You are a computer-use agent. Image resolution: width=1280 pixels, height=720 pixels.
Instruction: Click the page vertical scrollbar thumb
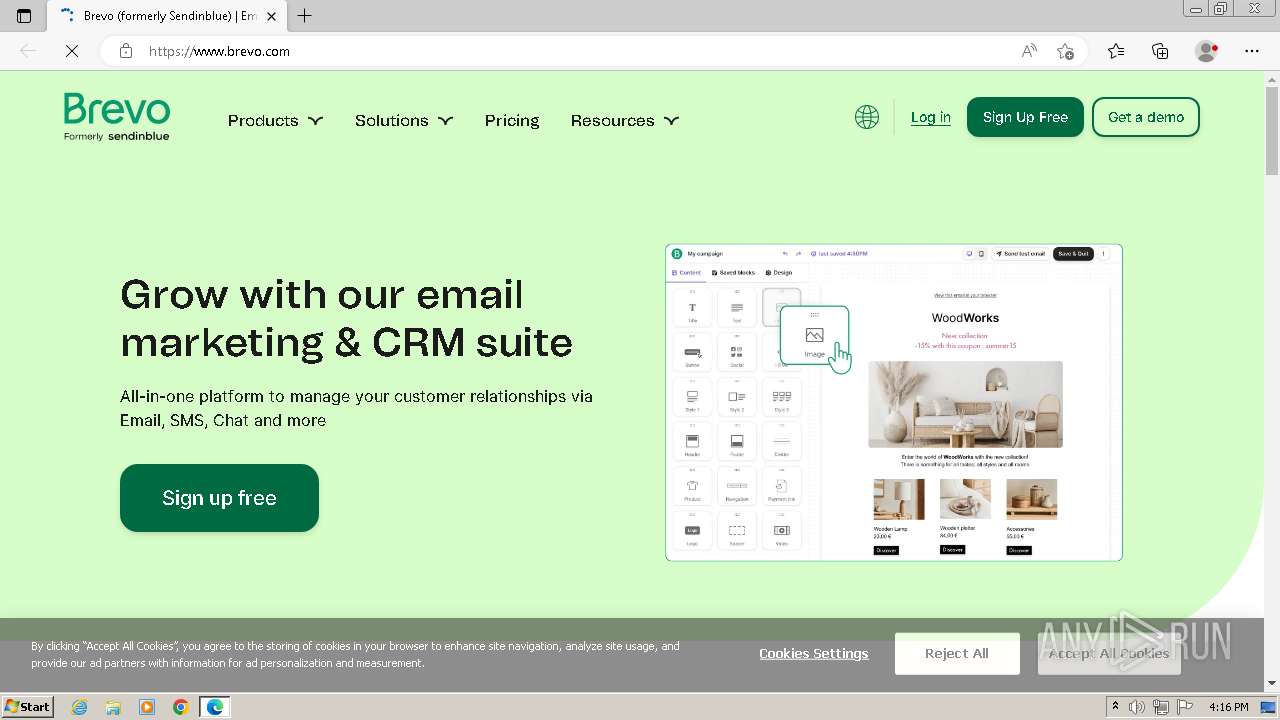coord(1272,130)
